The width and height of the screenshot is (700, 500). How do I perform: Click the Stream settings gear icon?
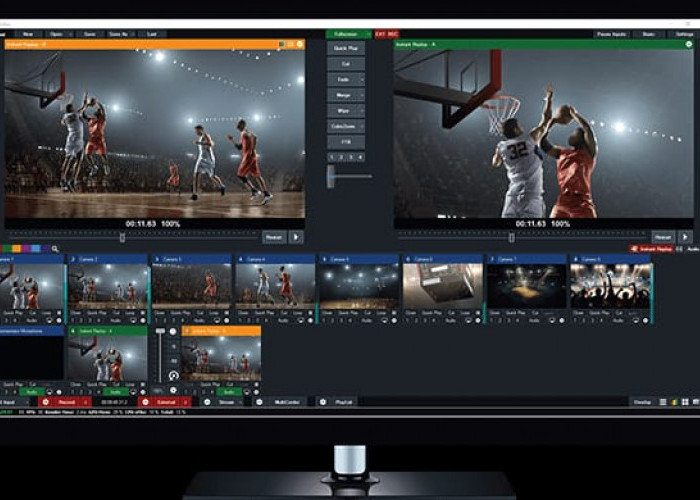[x=206, y=402]
